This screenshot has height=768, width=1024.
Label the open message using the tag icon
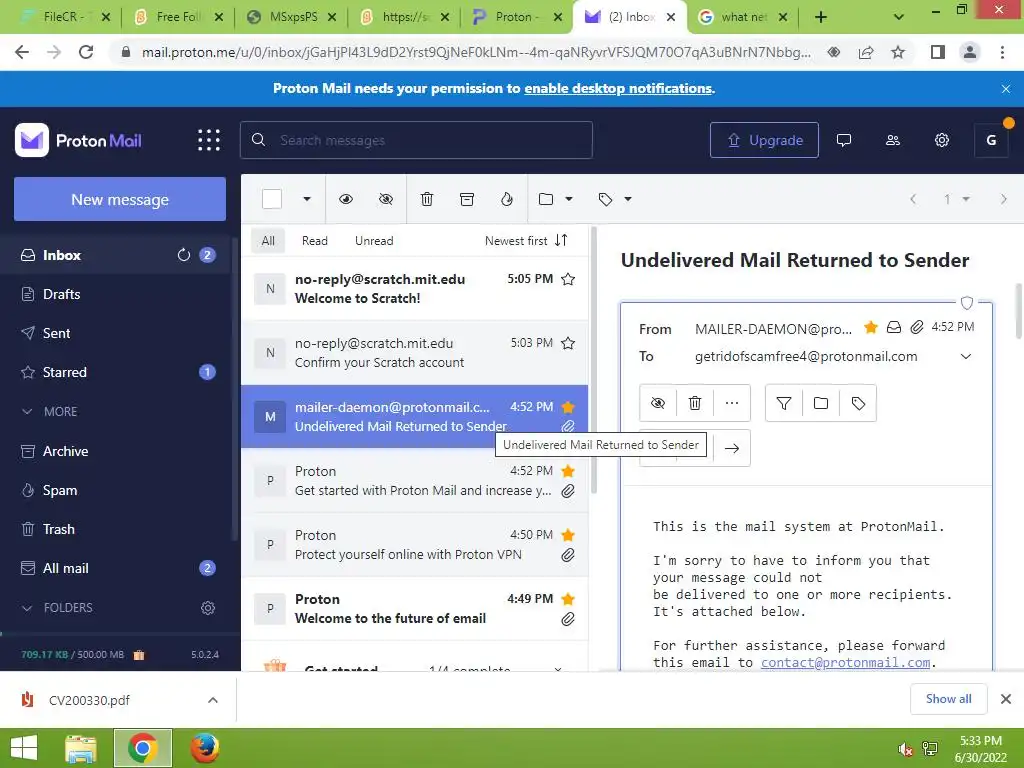(x=858, y=403)
